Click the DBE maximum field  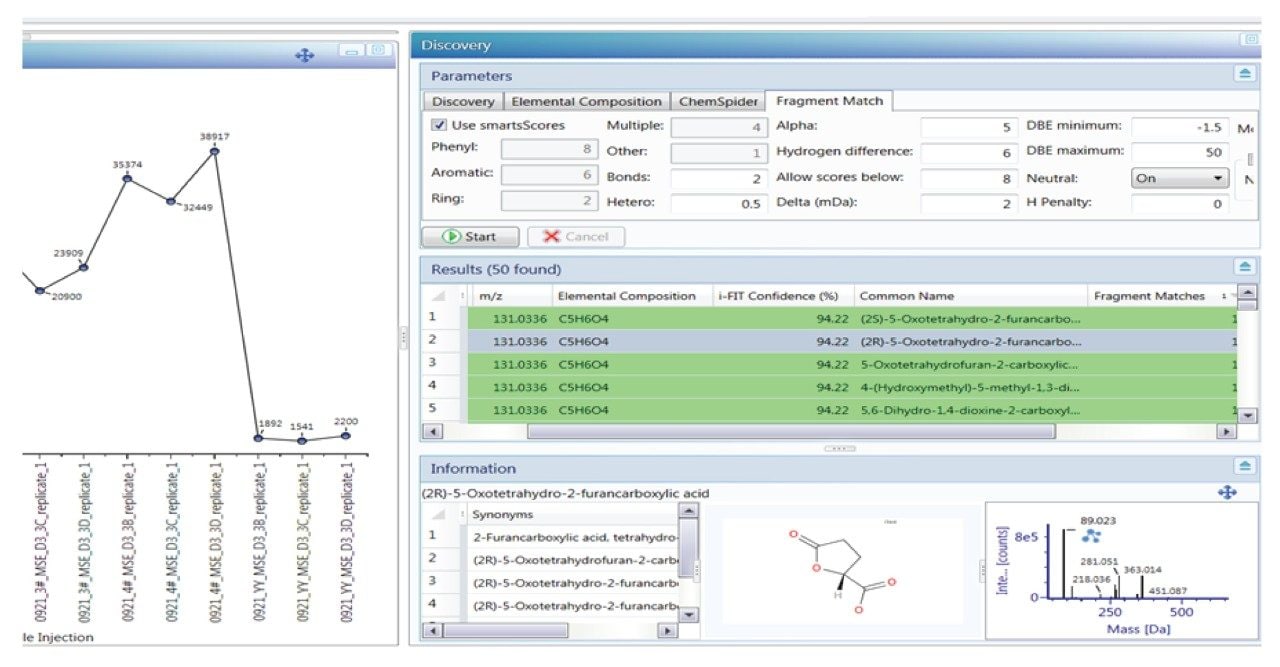tap(1180, 153)
